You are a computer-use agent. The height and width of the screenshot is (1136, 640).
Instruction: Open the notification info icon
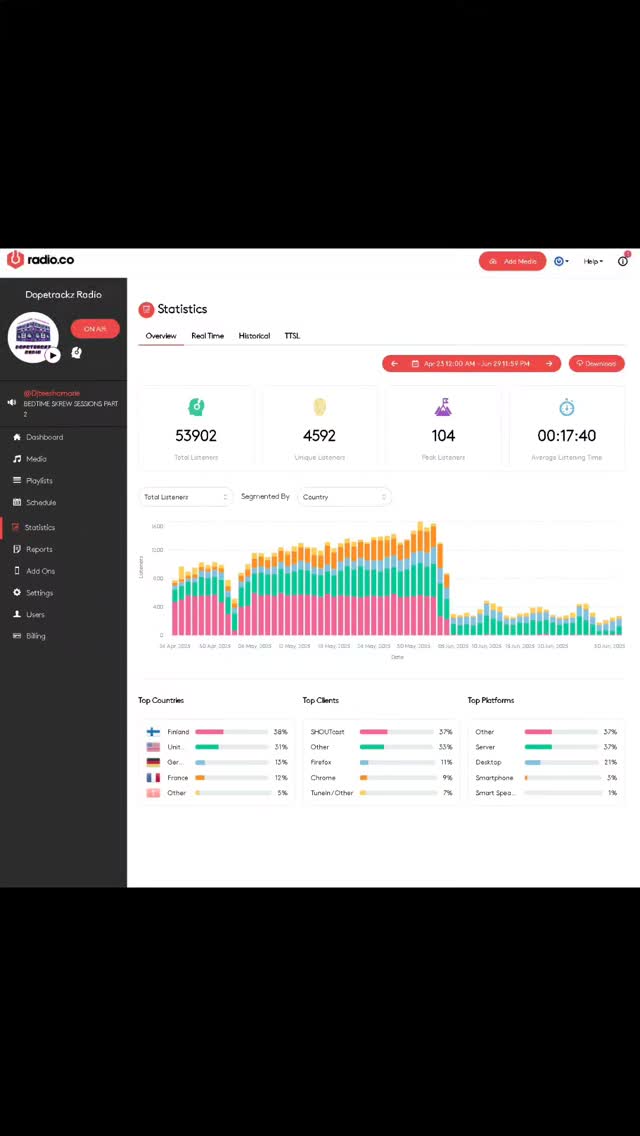point(623,261)
